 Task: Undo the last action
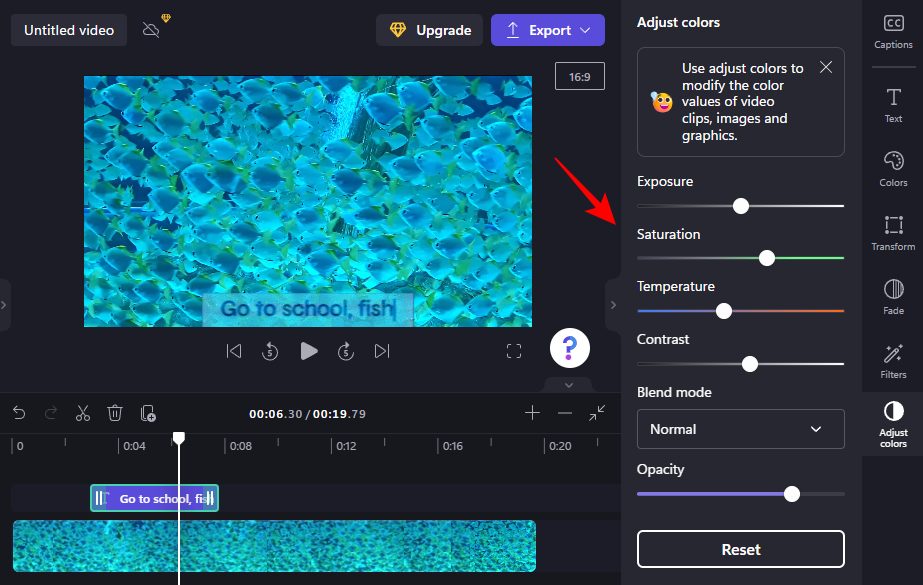19,413
